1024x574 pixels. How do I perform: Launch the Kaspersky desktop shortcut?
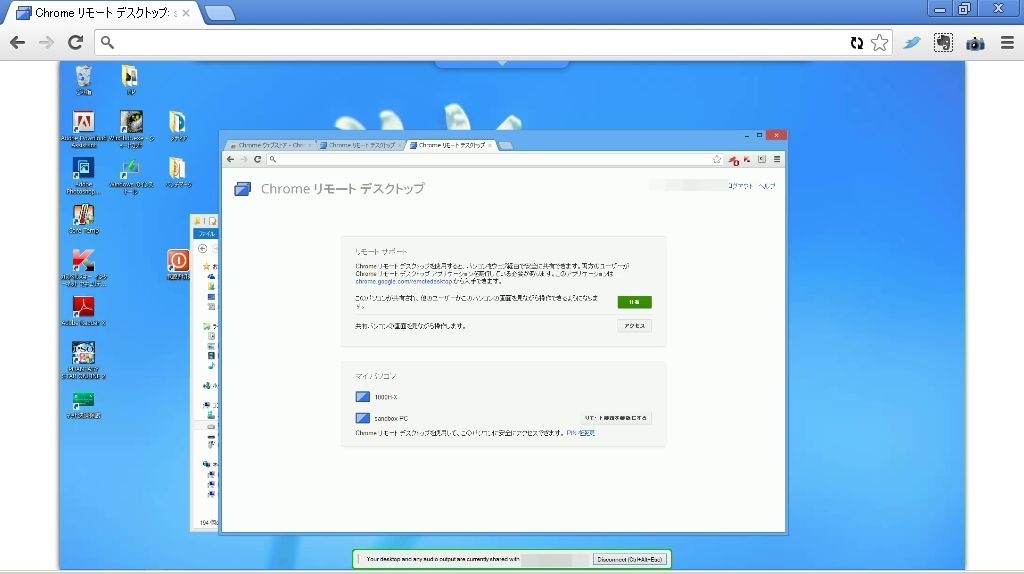pyautogui.click(x=84, y=268)
